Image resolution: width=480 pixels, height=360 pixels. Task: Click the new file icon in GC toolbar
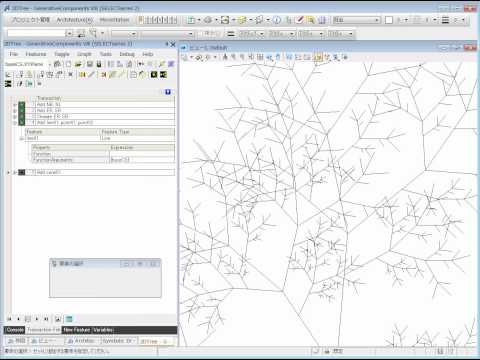(x=69, y=64)
